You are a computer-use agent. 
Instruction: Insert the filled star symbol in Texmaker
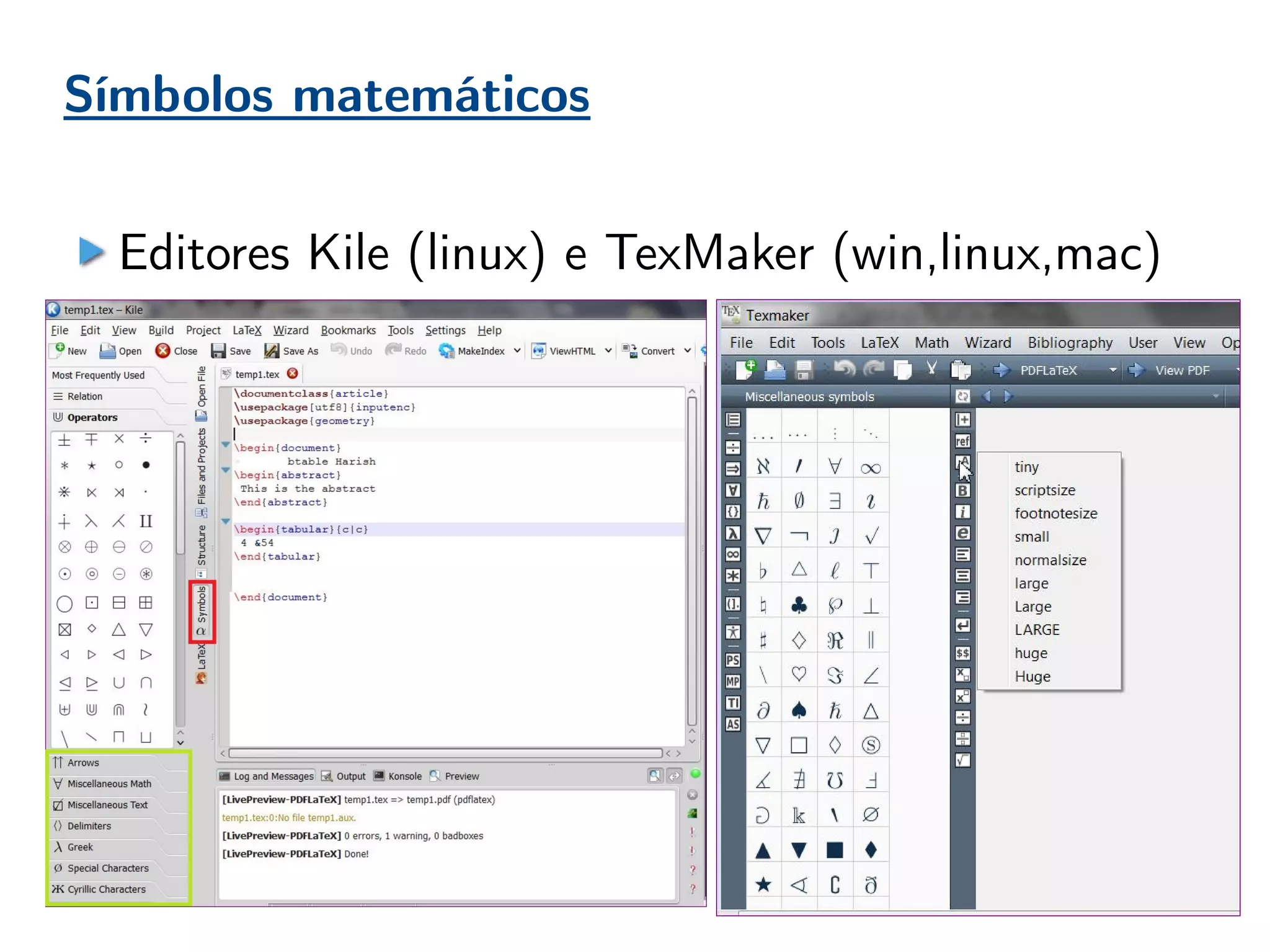click(763, 884)
